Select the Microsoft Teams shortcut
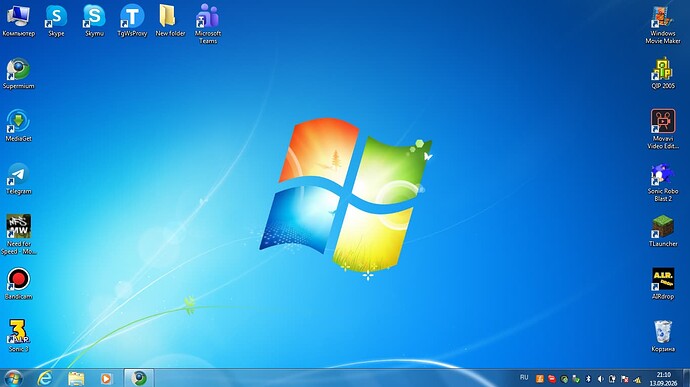The image size is (690, 387). (208, 24)
